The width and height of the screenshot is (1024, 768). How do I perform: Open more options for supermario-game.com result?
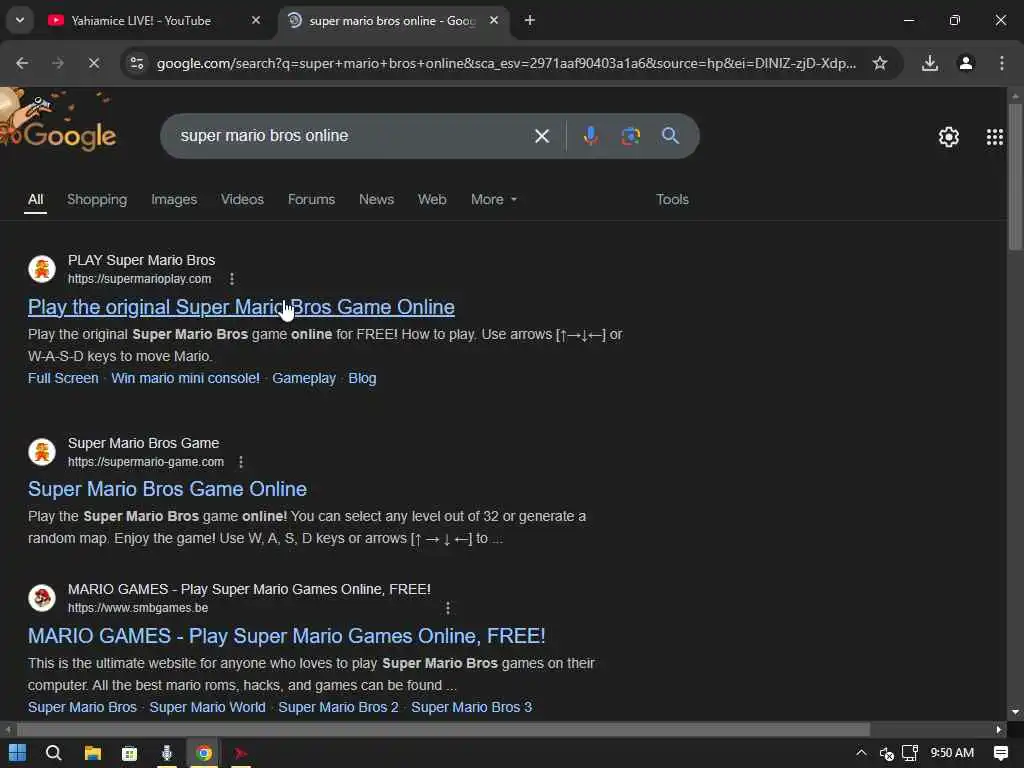click(240, 462)
